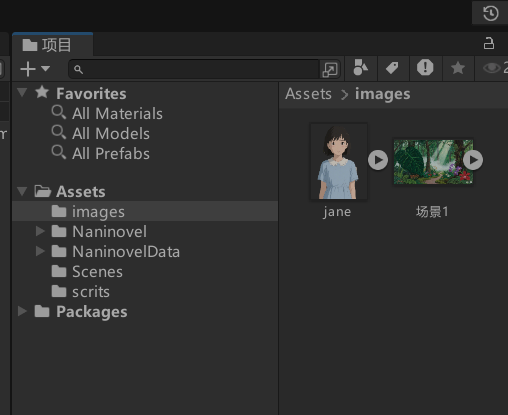Viewport: 508px width, 415px height.
Task: Open the search by label filter
Action: pos(393,68)
